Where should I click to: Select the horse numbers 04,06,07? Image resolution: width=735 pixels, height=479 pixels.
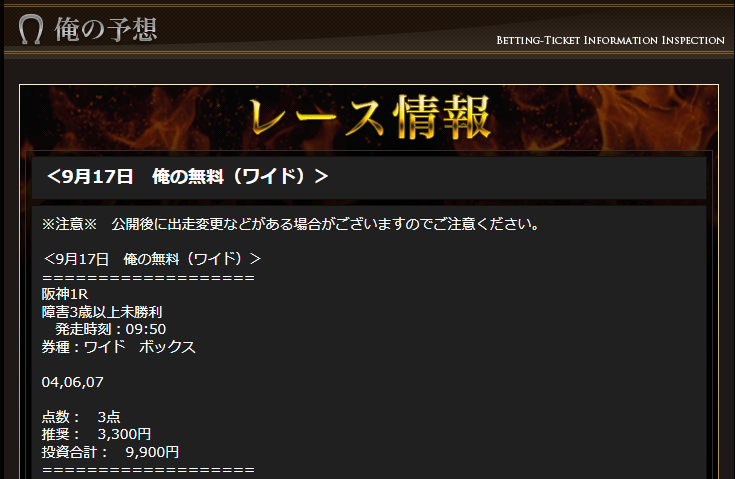click(73, 382)
